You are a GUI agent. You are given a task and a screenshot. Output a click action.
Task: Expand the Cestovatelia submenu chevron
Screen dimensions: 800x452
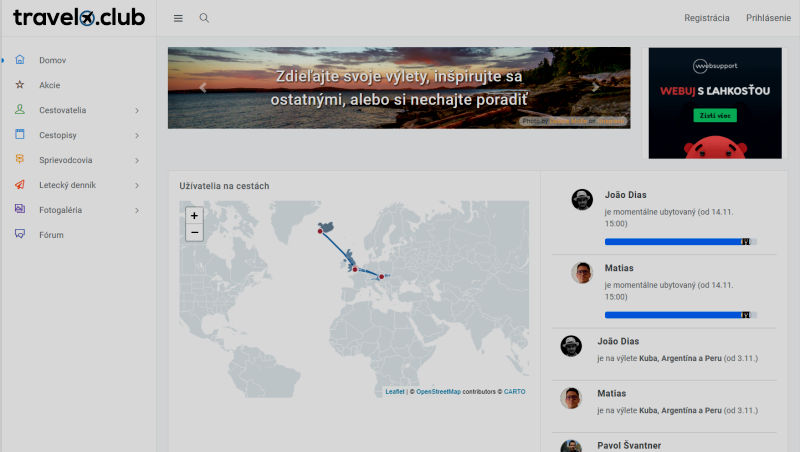(137, 111)
